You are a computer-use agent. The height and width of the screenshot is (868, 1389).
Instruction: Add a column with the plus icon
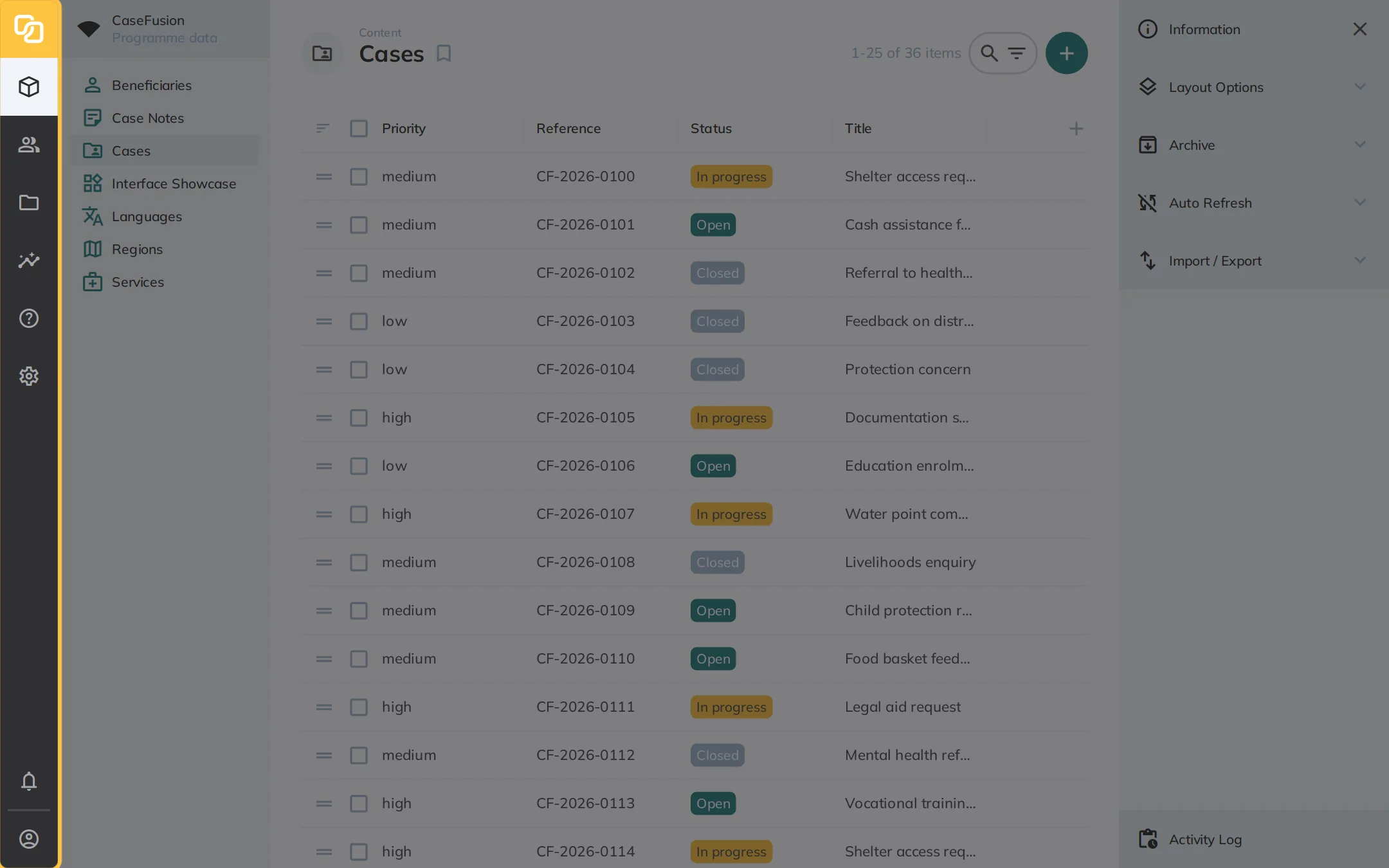point(1076,129)
